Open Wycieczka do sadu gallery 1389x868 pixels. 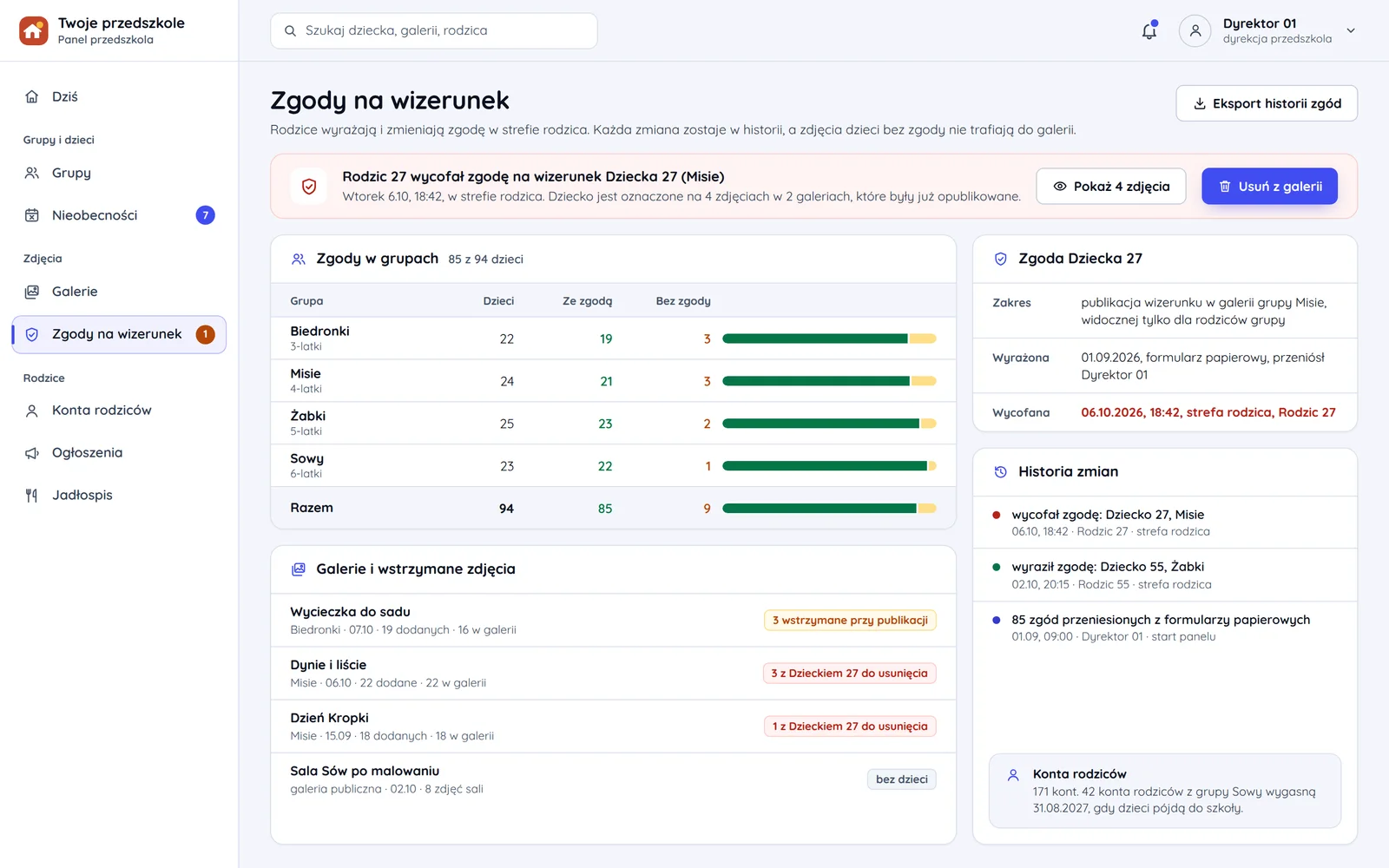[613, 621]
